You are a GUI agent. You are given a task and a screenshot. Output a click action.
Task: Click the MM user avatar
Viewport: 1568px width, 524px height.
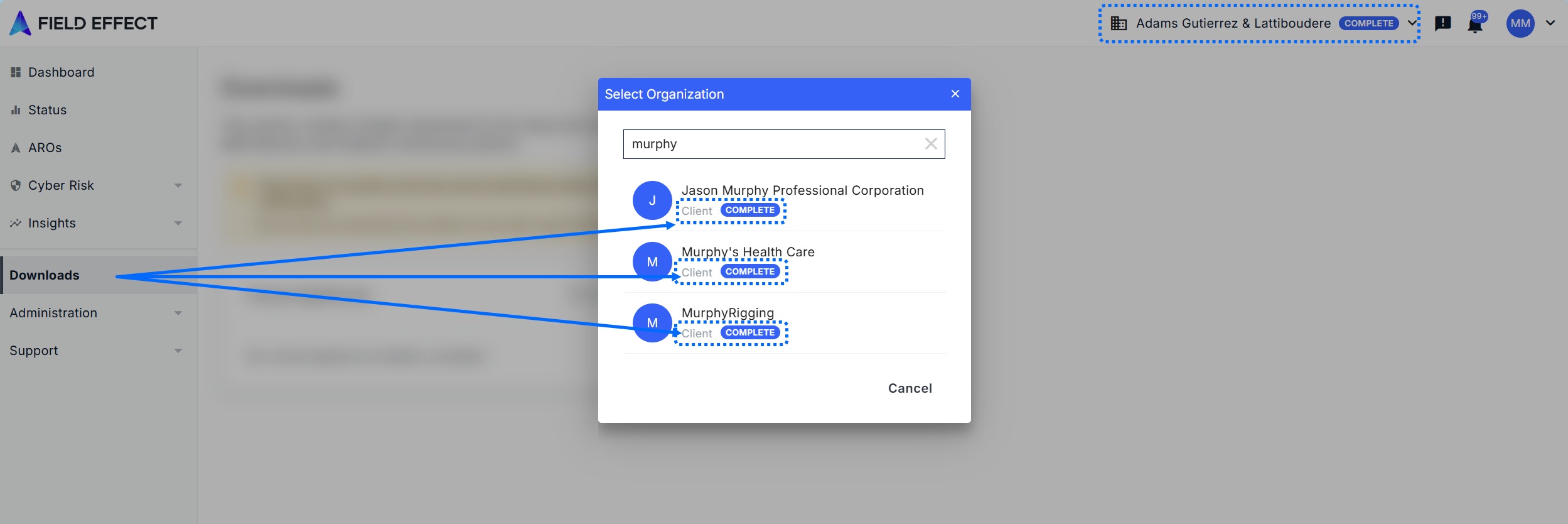click(x=1520, y=23)
